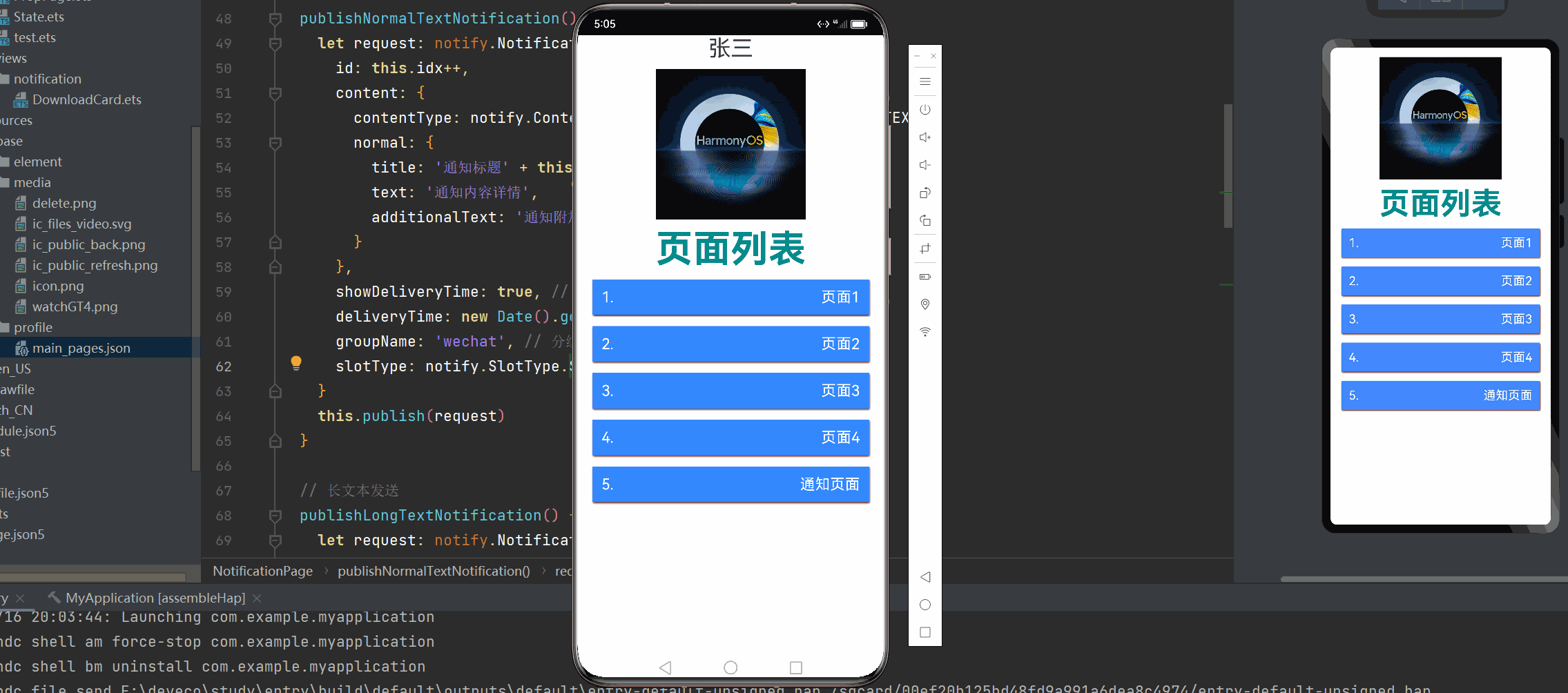
Task: Click the emulator power button icon
Action: click(x=925, y=110)
